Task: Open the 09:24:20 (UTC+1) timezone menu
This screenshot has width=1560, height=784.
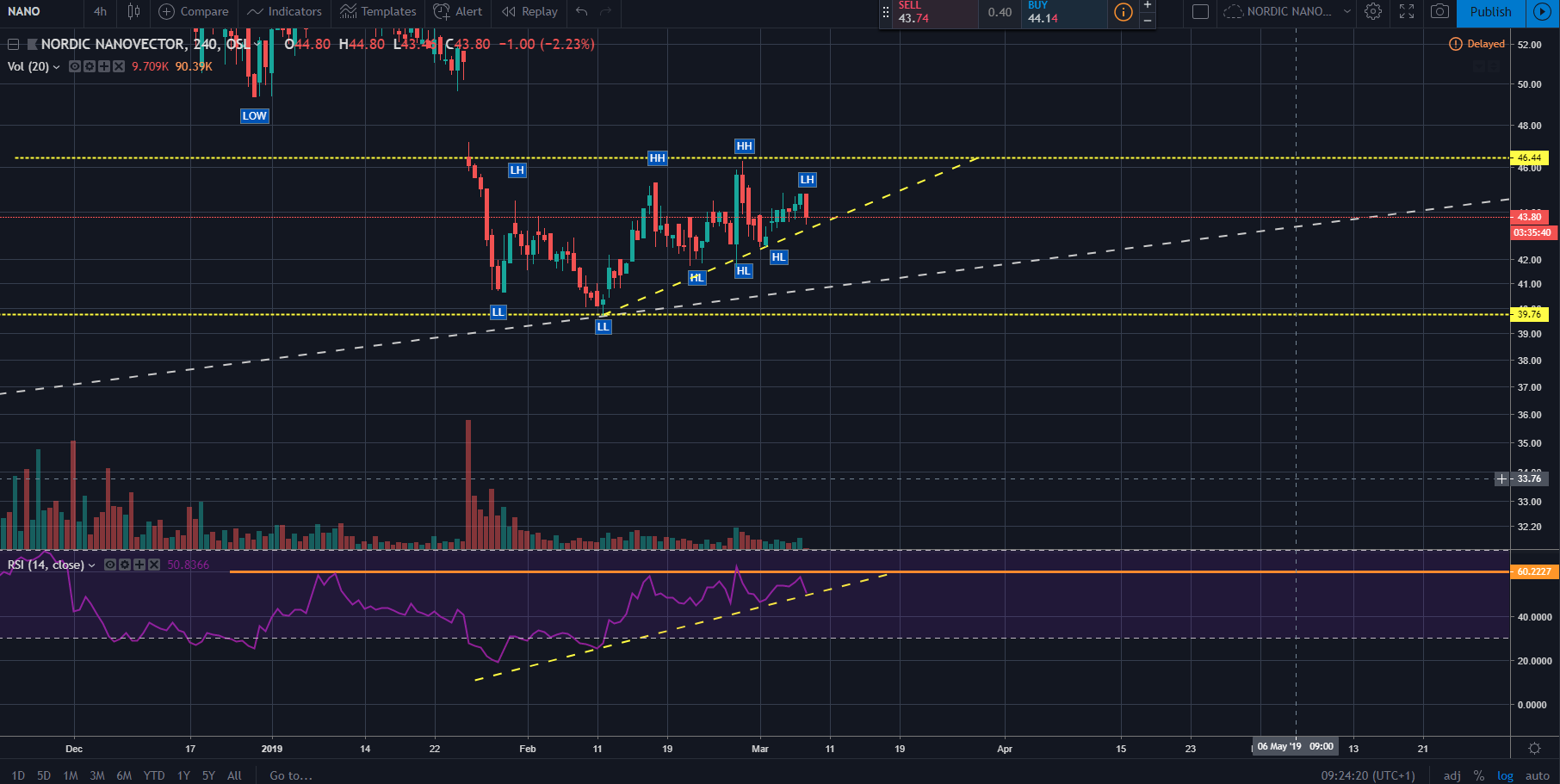Action: (x=1368, y=775)
